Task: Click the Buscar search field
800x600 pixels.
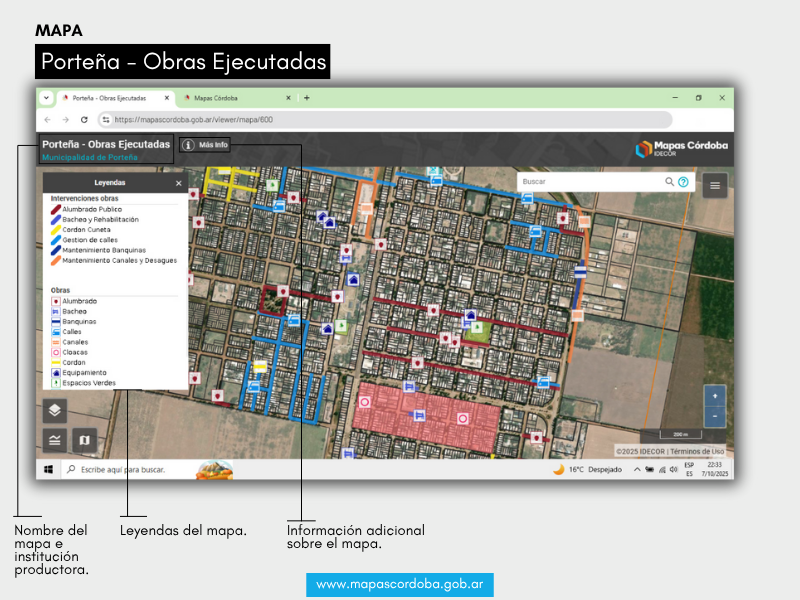Action: (590, 182)
